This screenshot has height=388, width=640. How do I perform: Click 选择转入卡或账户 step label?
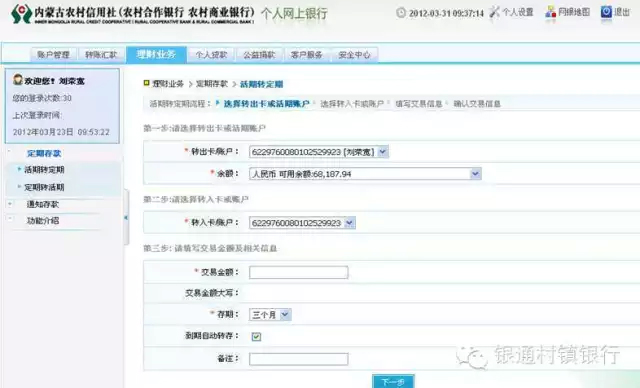coord(352,104)
